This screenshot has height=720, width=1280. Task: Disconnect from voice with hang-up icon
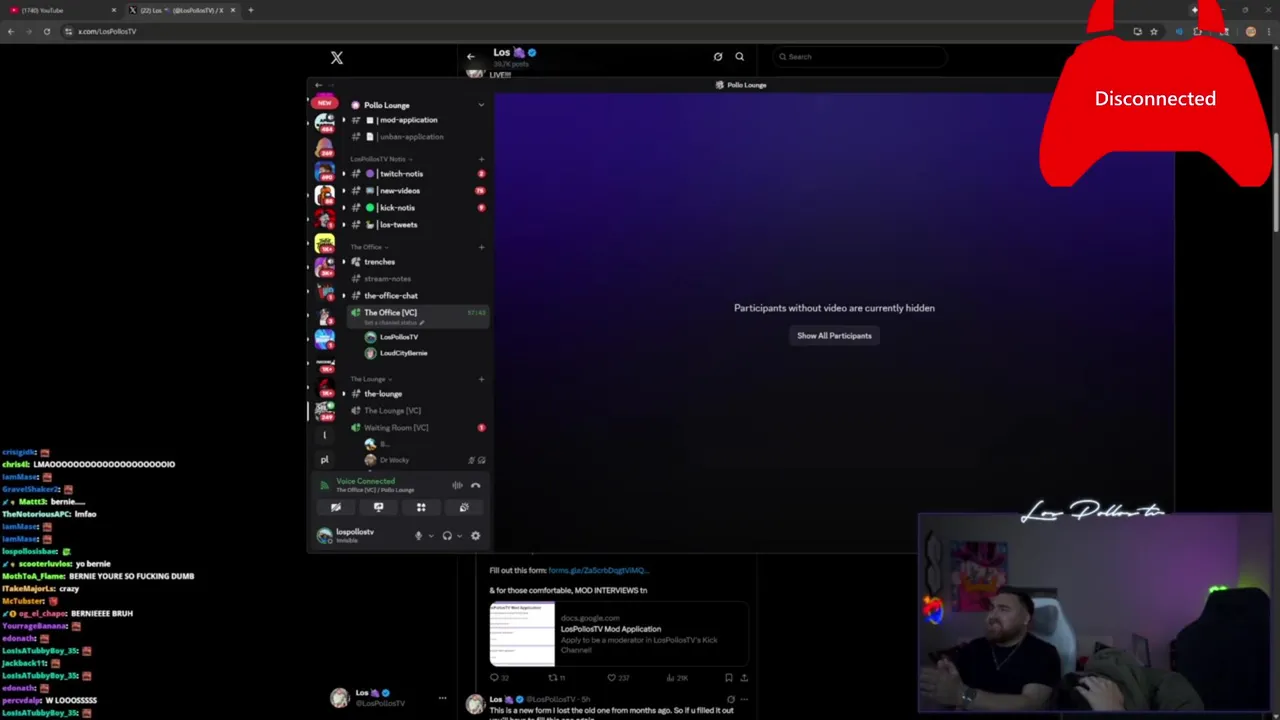coord(476,486)
